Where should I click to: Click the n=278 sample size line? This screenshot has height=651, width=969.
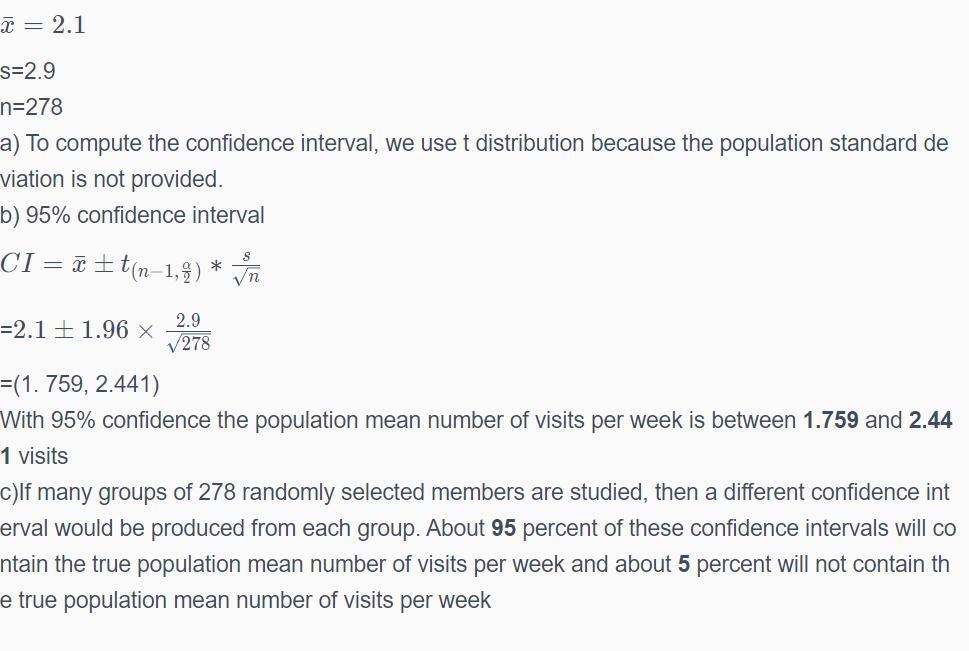(31, 107)
